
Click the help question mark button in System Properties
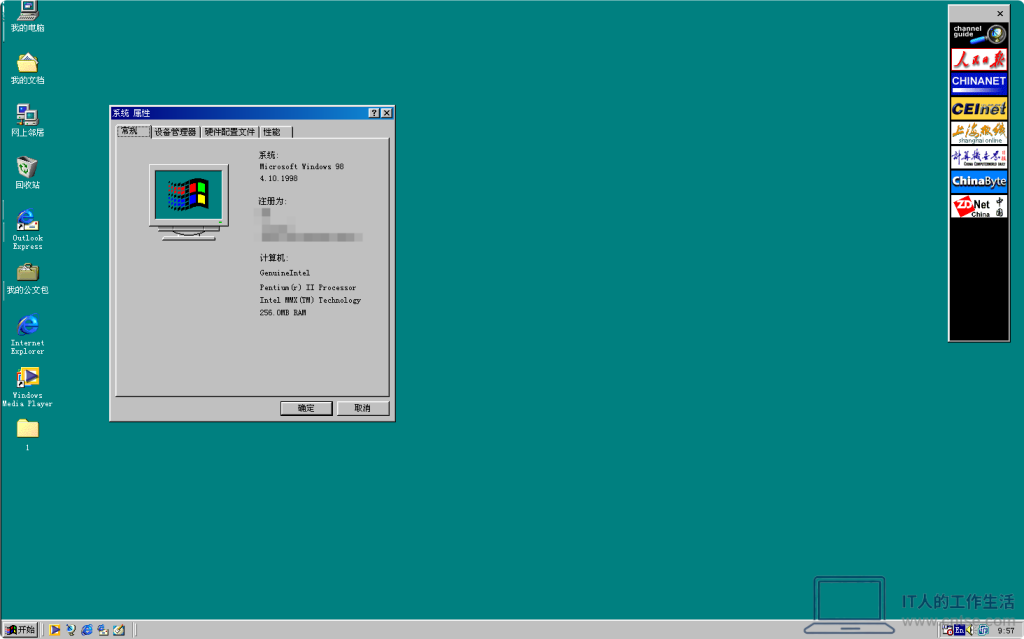pos(374,113)
